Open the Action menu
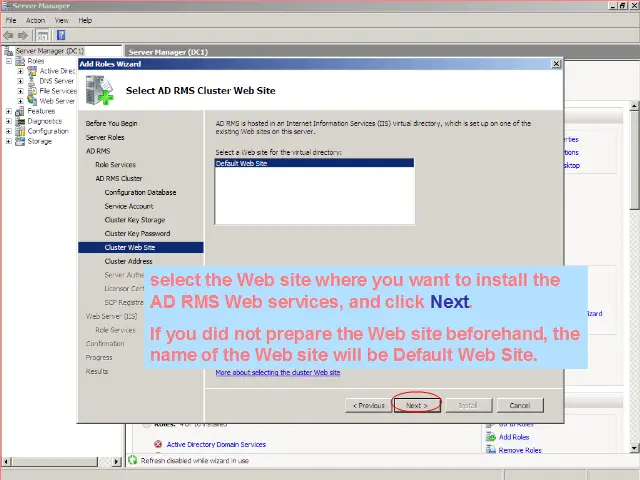Image resolution: width=640 pixels, height=480 pixels. pyautogui.click(x=36, y=20)
